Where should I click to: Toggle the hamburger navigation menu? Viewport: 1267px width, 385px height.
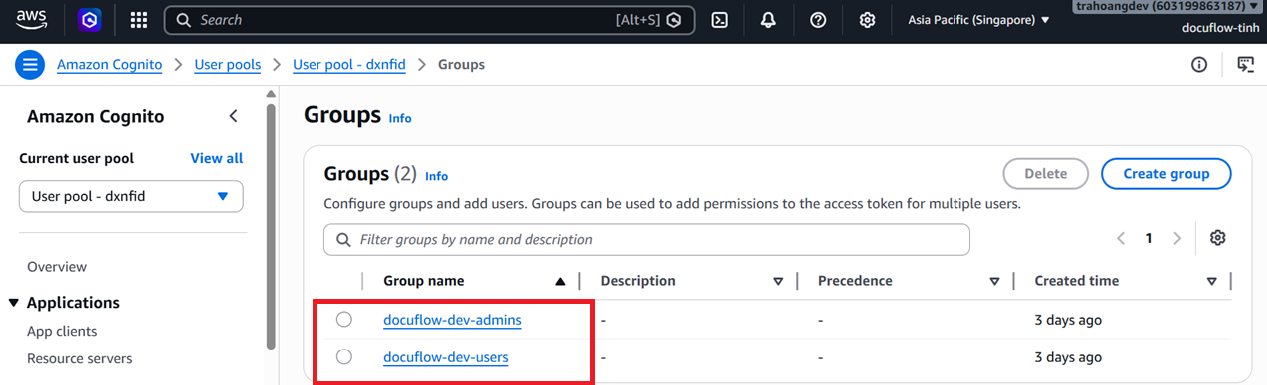(30, 65)
